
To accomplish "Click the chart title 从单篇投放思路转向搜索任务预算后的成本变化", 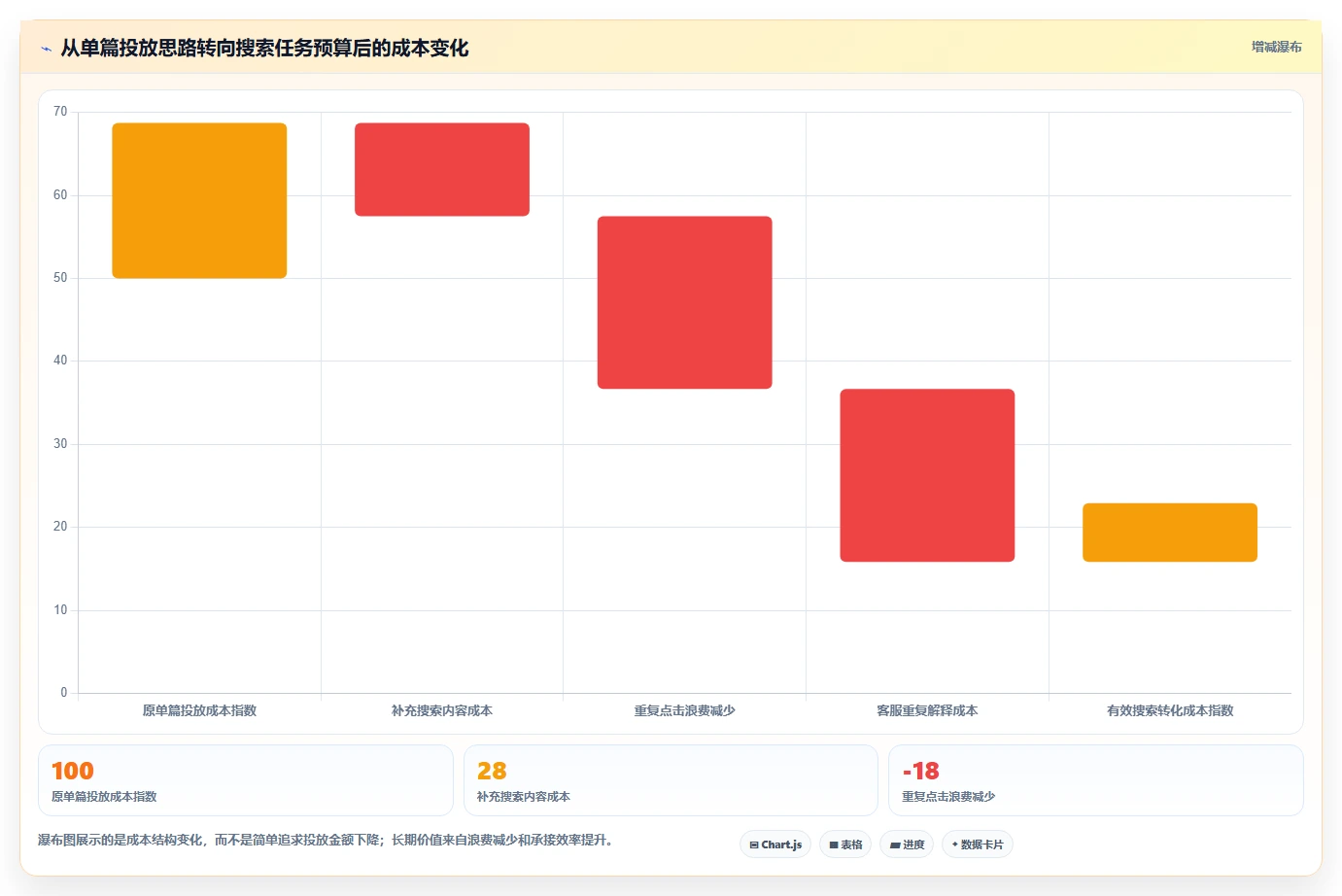I will tap(264, 48).
